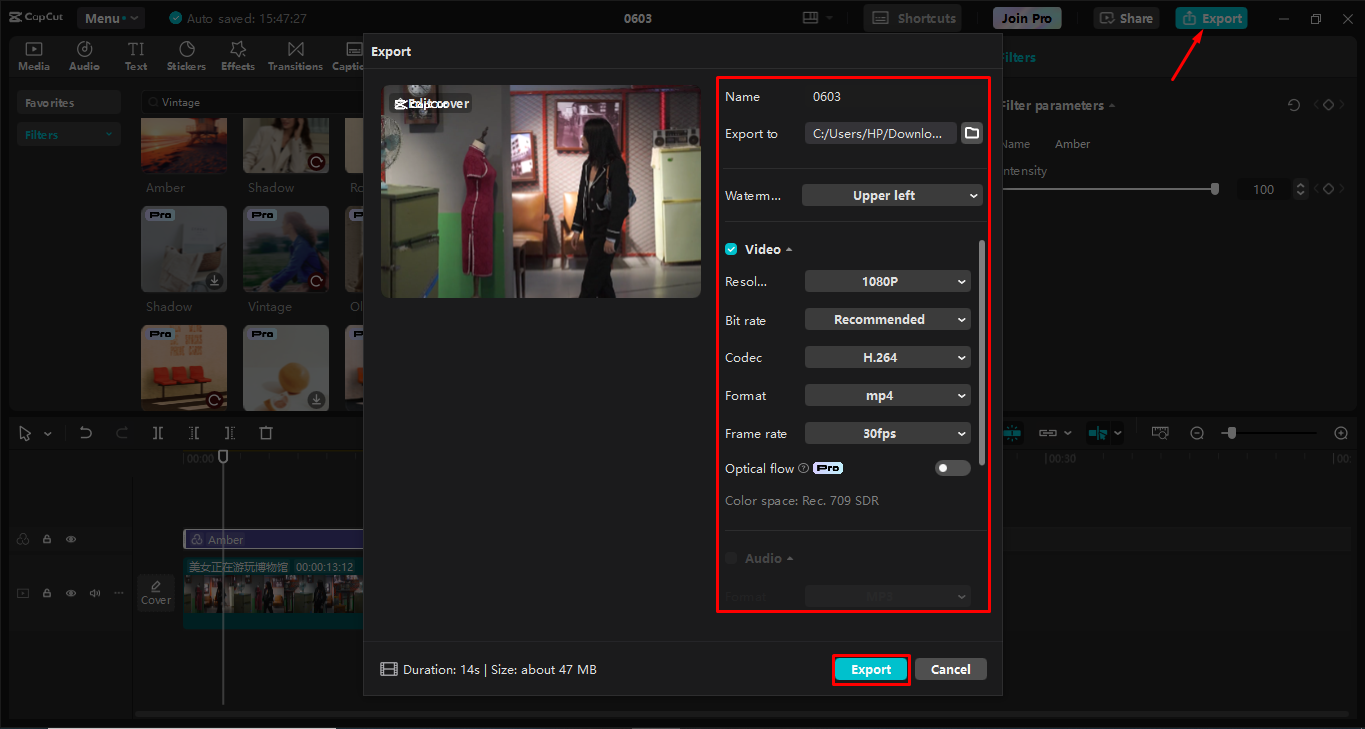Open the Menu at top left
This screenshot has width=1365, height=729.
click(110, 17)
